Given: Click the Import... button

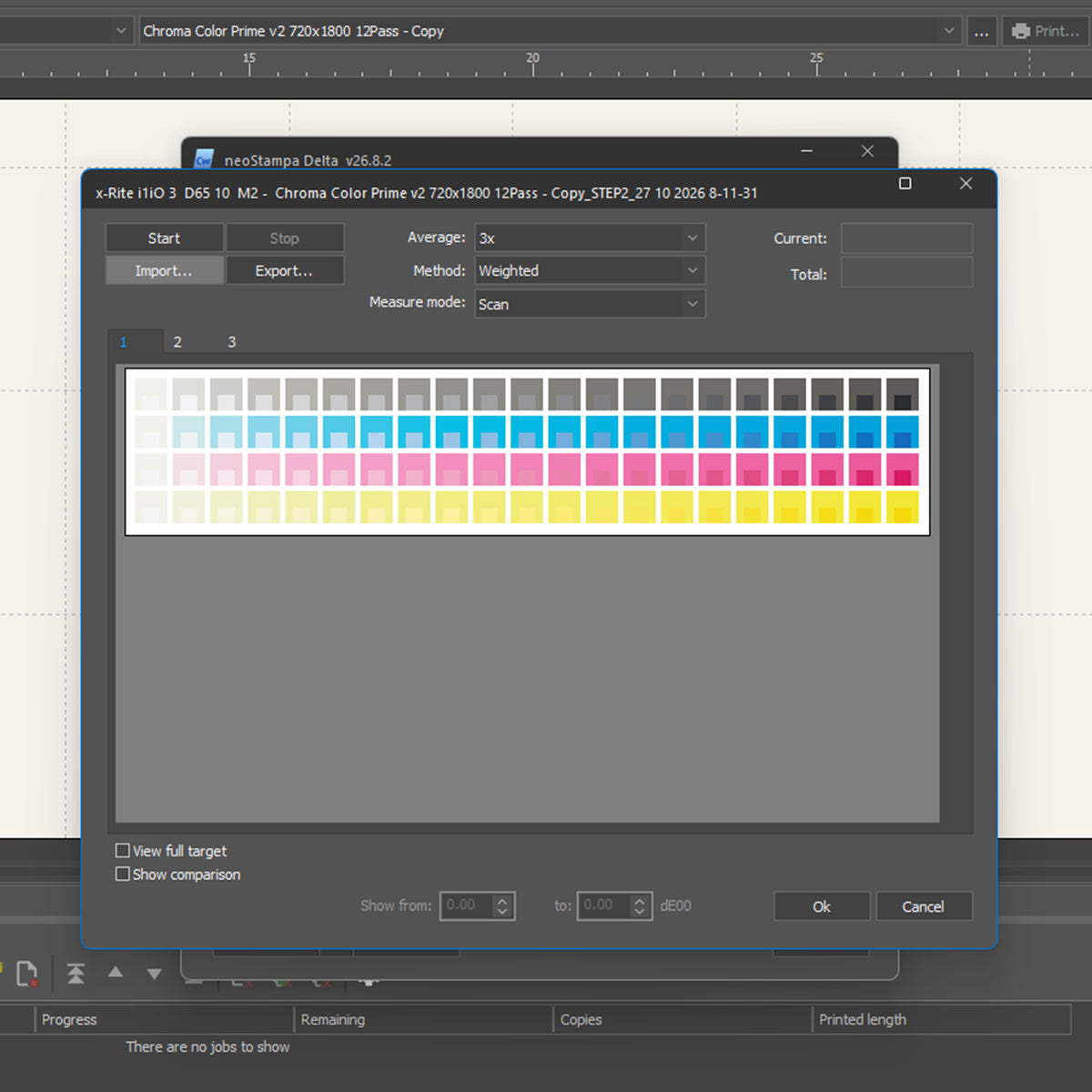Looking at the screenshot, I should tap(164, 271).
